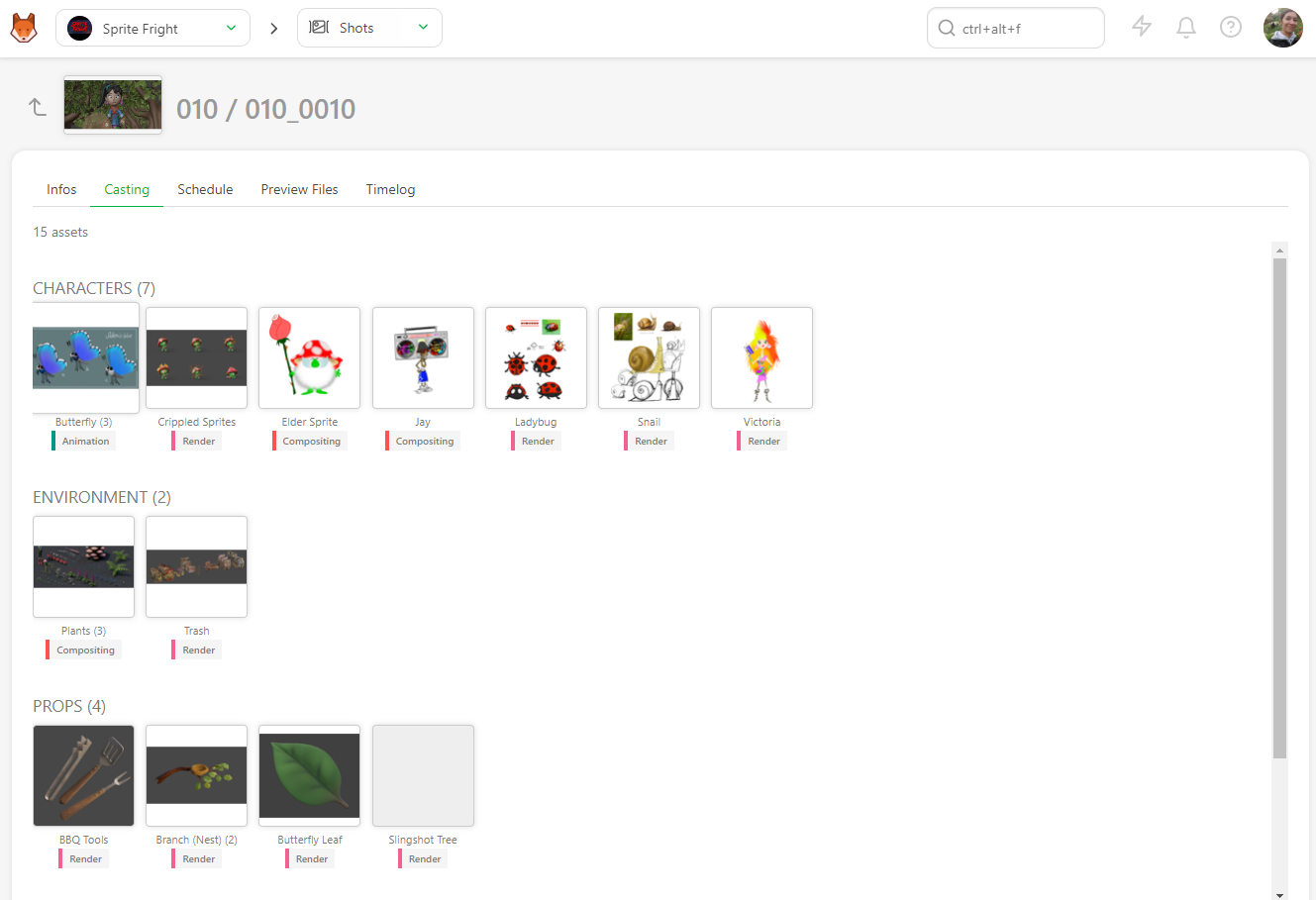
Task: Open the help question mark icon
Action: [x=1231, y=27]
